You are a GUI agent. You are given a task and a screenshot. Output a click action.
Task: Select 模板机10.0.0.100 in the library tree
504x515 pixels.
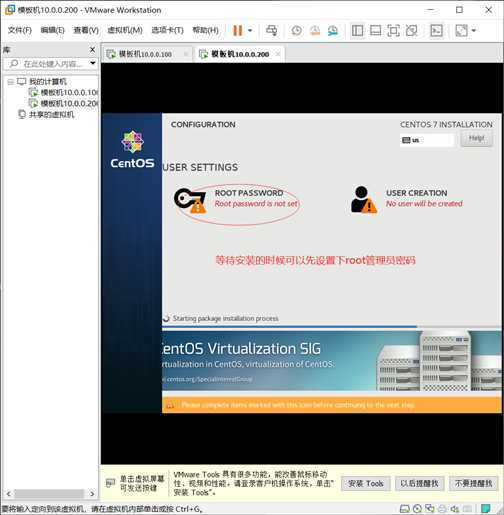[x=69, y=92]
